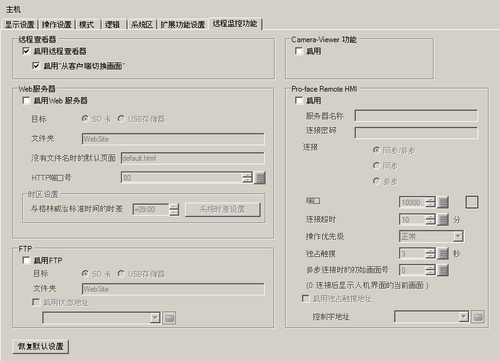Select SD卡 radio in FTP target

pyautogui.click(x=86, y=274)
